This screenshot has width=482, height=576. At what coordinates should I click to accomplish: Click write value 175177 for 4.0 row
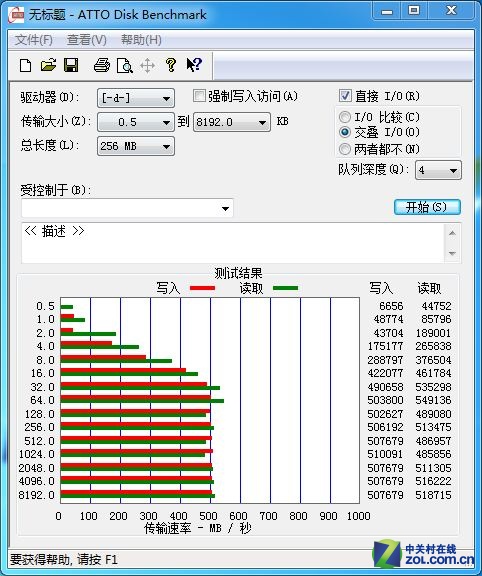(x=385, y=346)
